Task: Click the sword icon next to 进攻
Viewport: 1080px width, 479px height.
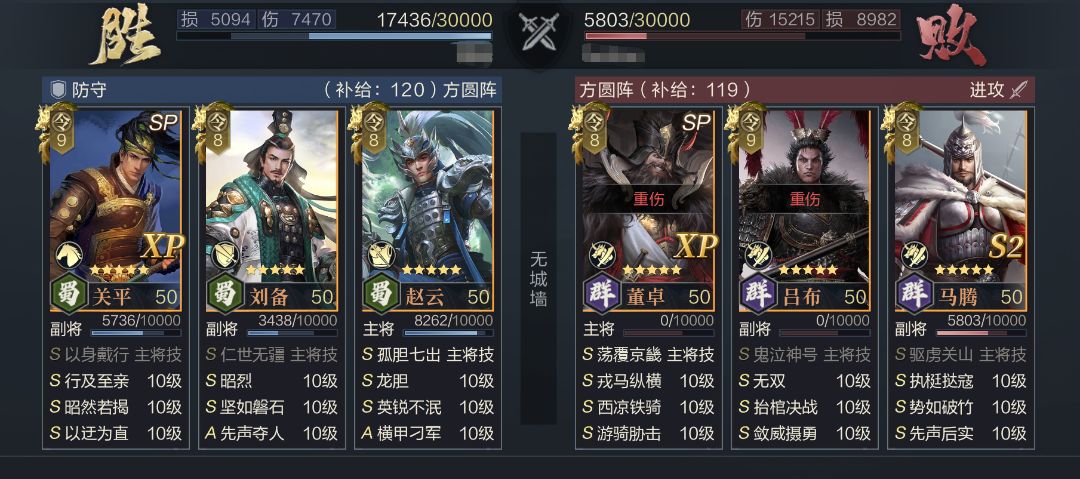Action: click(1018, 90)
